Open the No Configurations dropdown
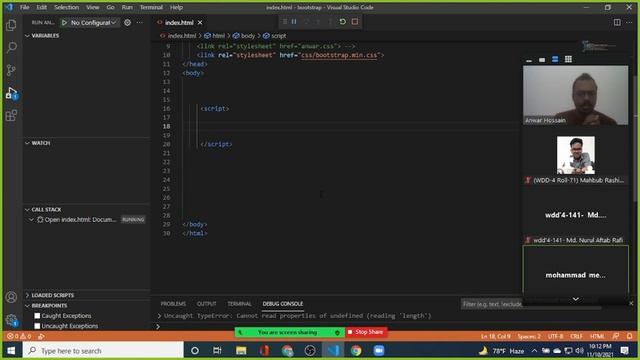This screenshot has width=640, height=360. coord(93,23)
